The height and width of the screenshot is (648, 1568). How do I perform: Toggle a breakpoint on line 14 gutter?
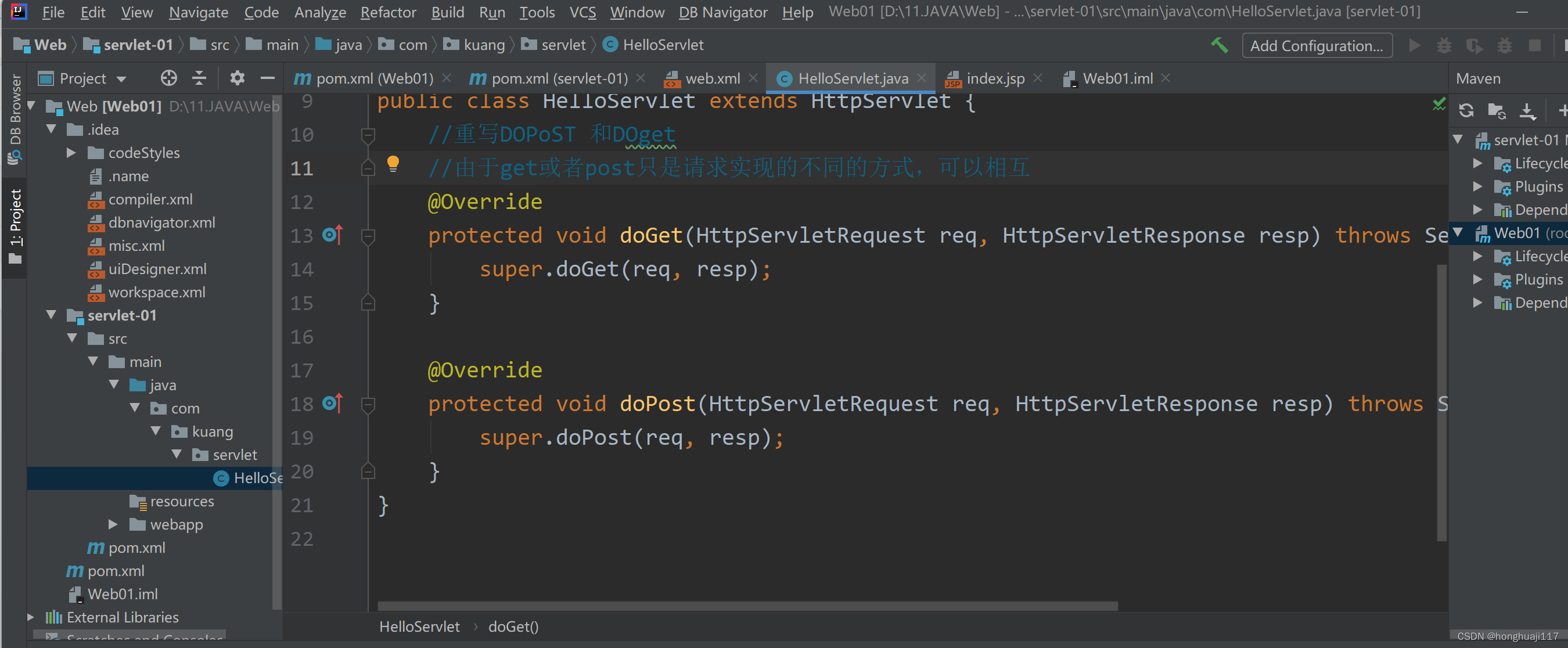click(333, 269)
